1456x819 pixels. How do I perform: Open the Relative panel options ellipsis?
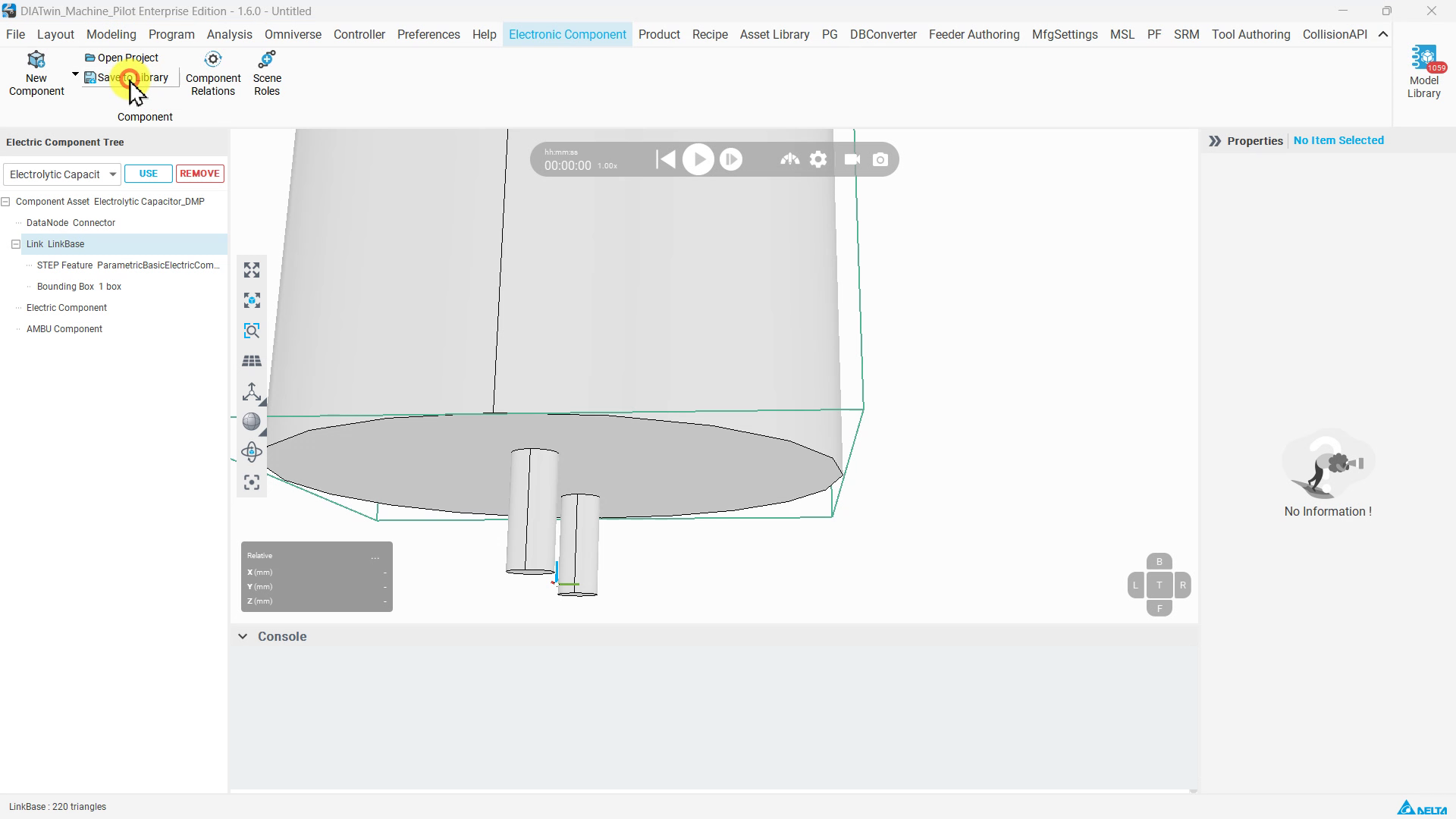(x=375, y=557)
